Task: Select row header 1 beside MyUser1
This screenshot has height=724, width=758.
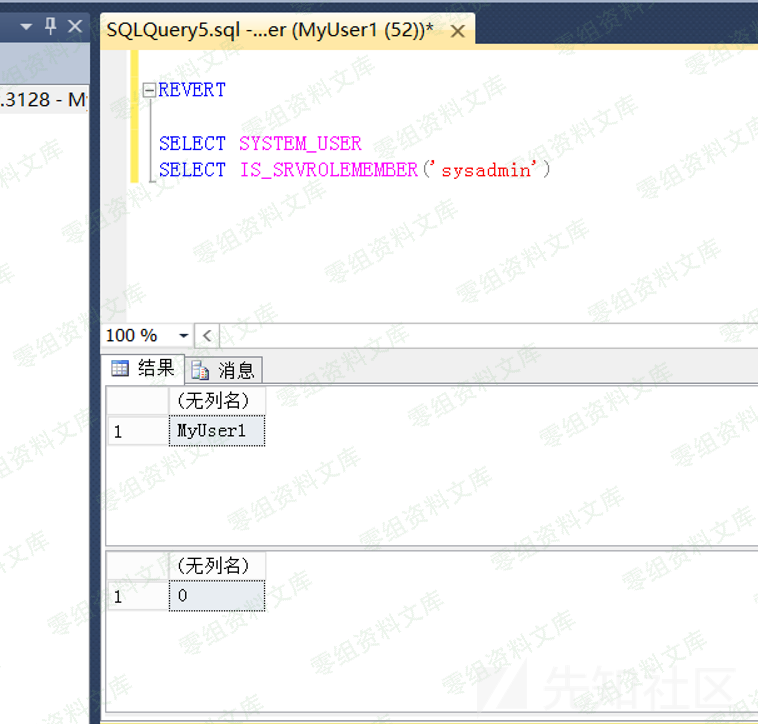Action: point(137,431)
